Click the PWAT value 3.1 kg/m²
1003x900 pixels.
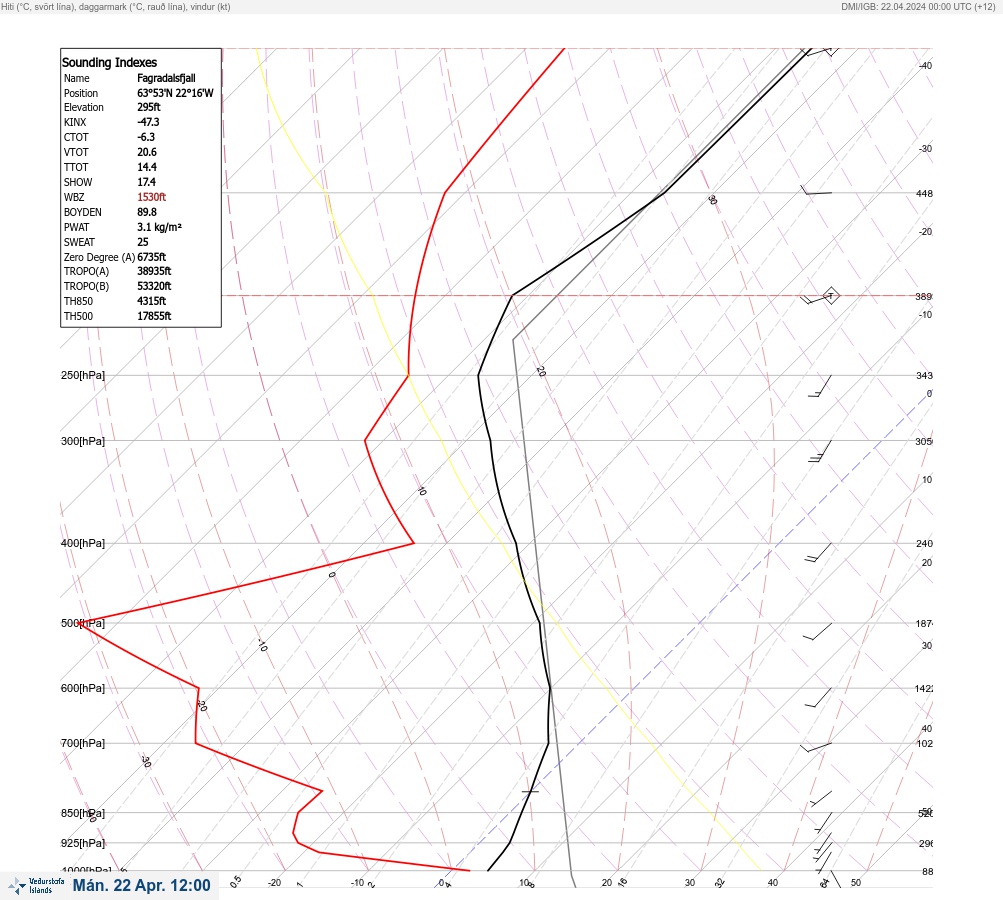(x=159, y=227)
